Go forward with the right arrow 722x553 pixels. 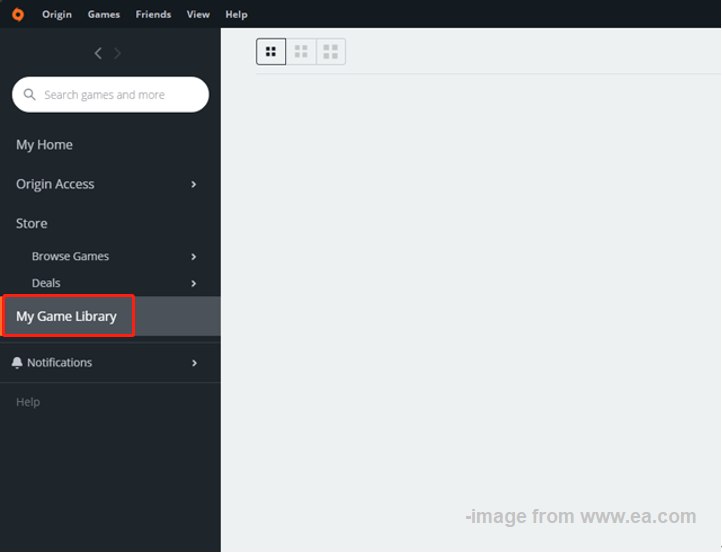pos(118,53)
